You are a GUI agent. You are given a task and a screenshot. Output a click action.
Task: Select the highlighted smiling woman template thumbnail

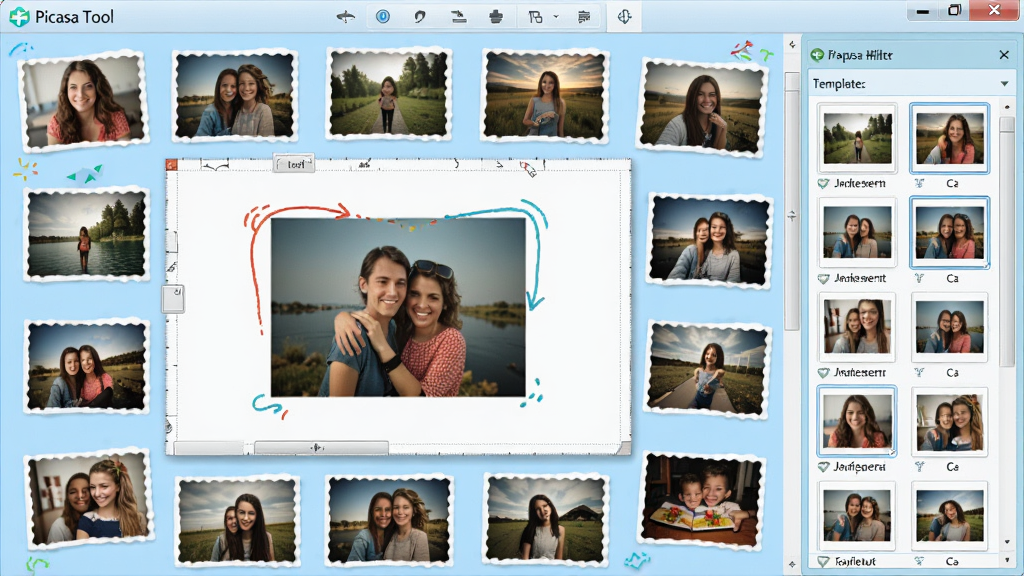(856, 421)
